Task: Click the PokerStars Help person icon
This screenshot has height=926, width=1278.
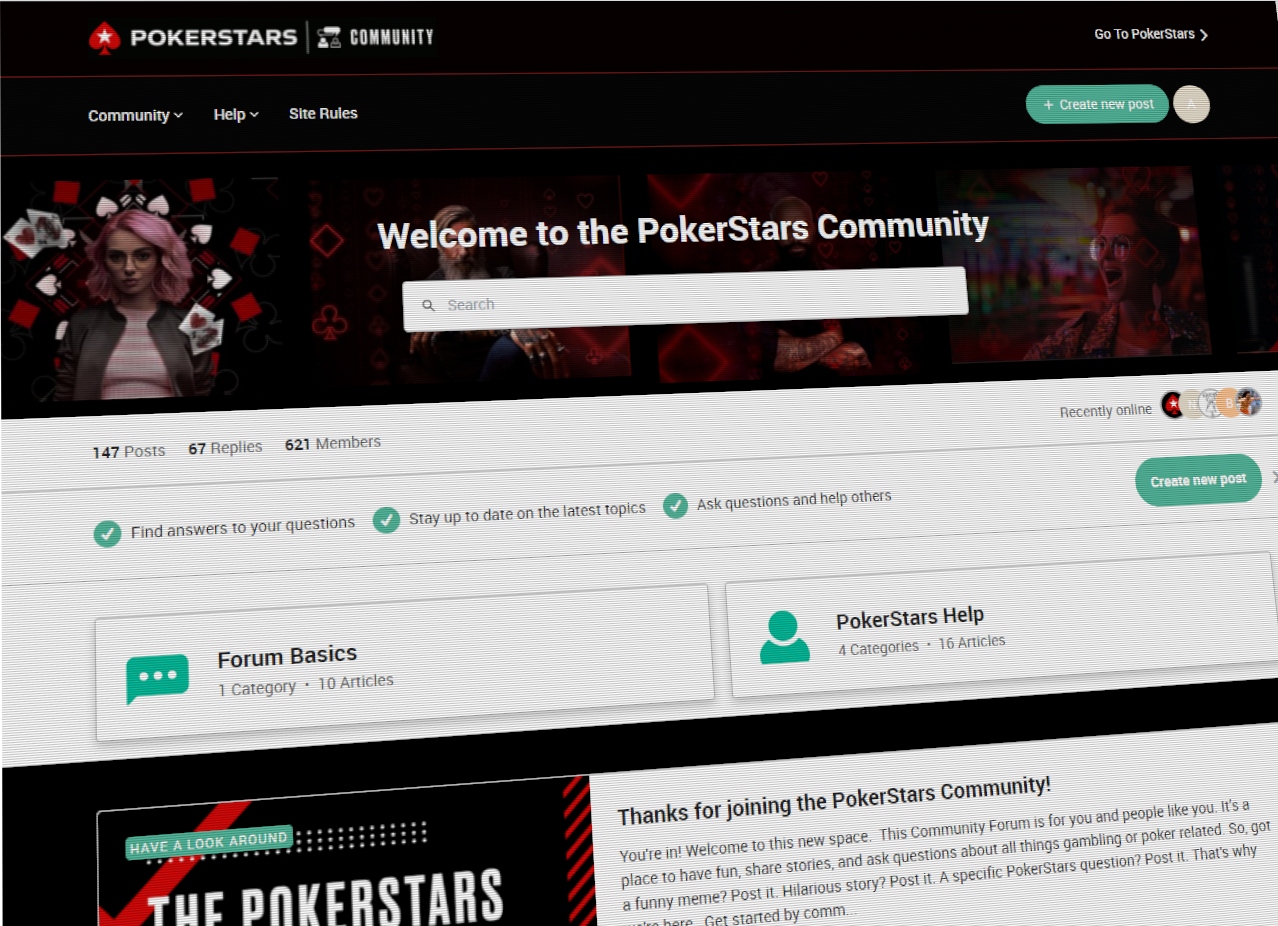Action: (785, 637)
